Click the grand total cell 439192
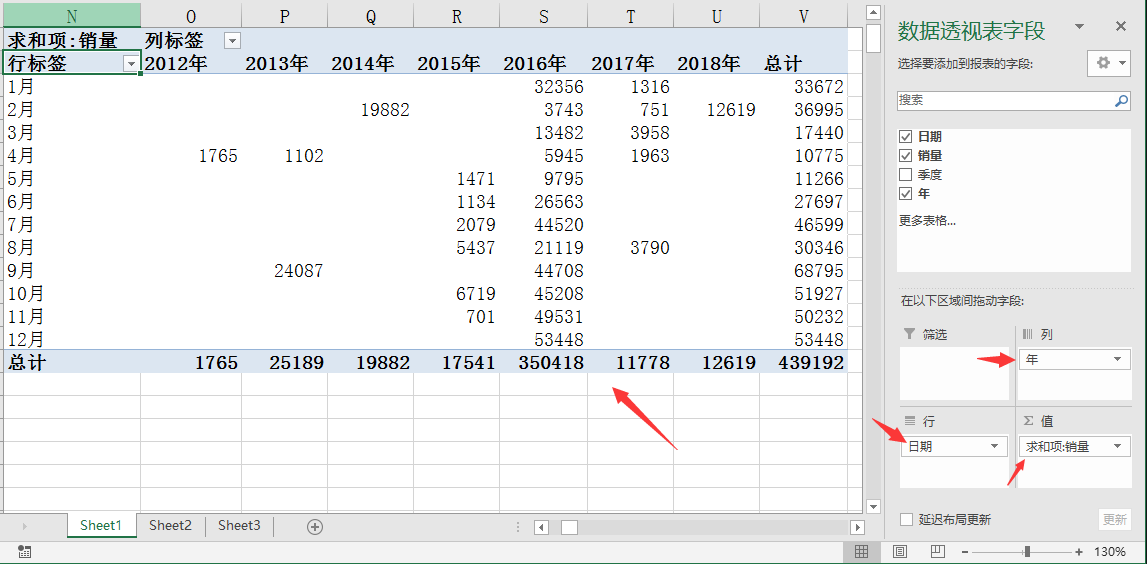1147x564 pixels. [803, 362]
